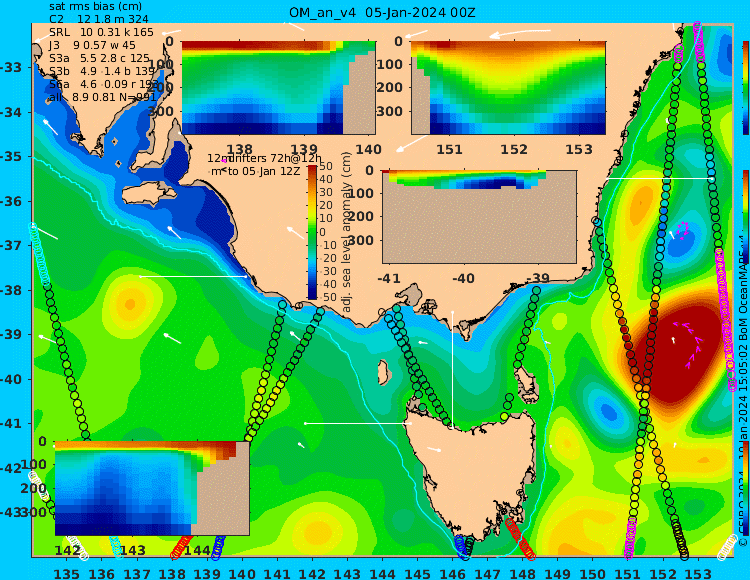Click the 300 depth label of the 142–144 inset
This screenshot has width=750, height=580.
(x=33, y=512)
